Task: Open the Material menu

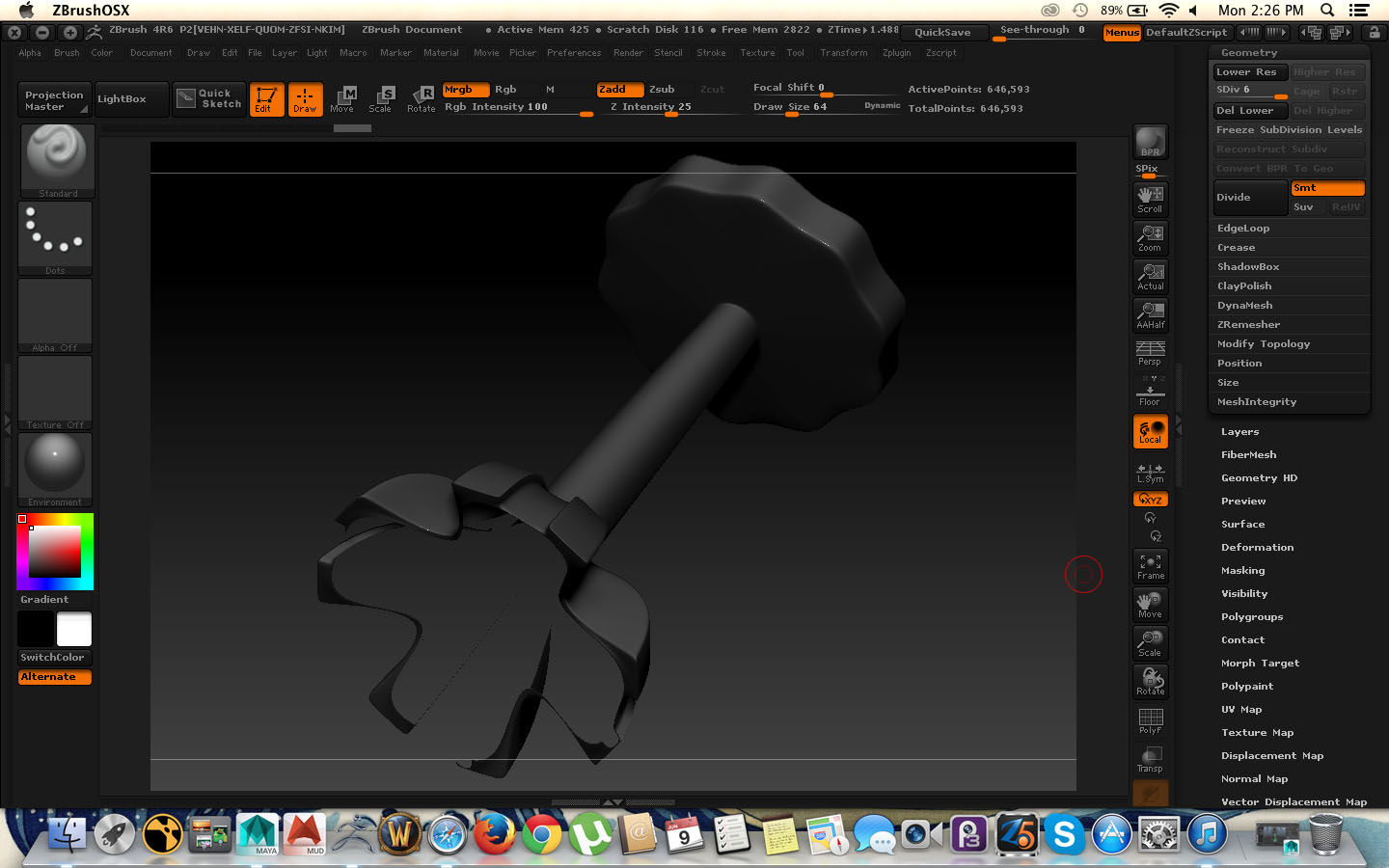Action: point(441,53)
